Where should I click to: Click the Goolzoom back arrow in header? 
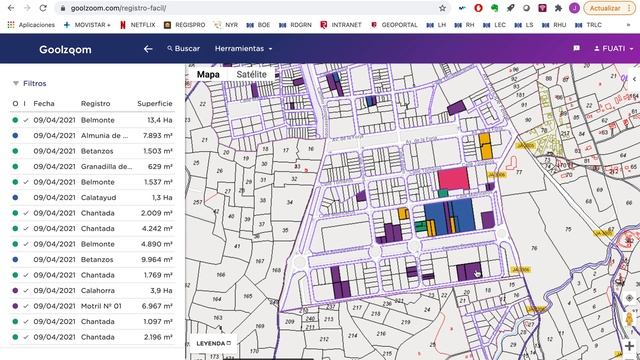148,49
